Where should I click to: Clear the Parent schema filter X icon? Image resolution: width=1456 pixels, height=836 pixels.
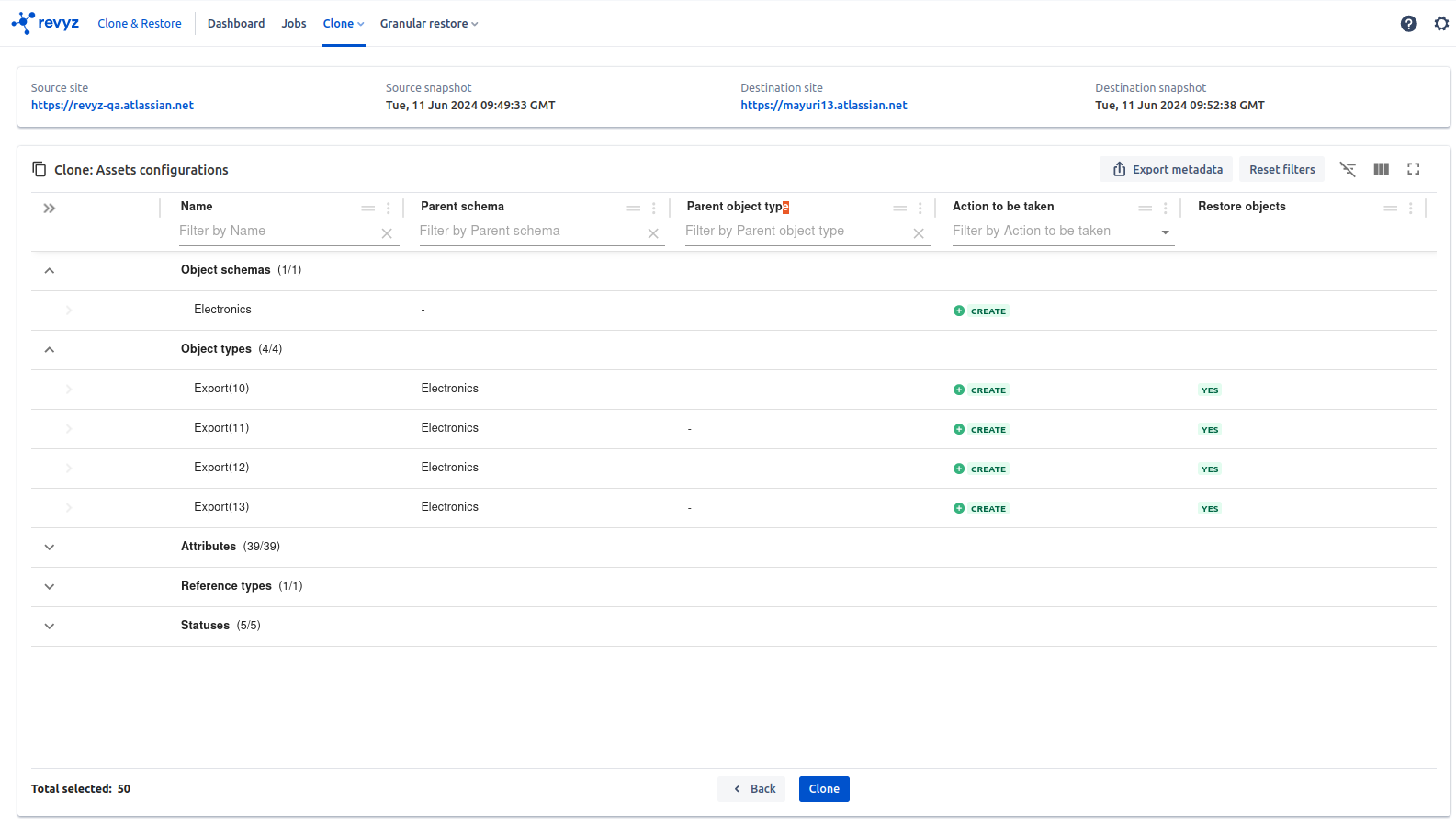pyautogui.click(x=653, y=233)
